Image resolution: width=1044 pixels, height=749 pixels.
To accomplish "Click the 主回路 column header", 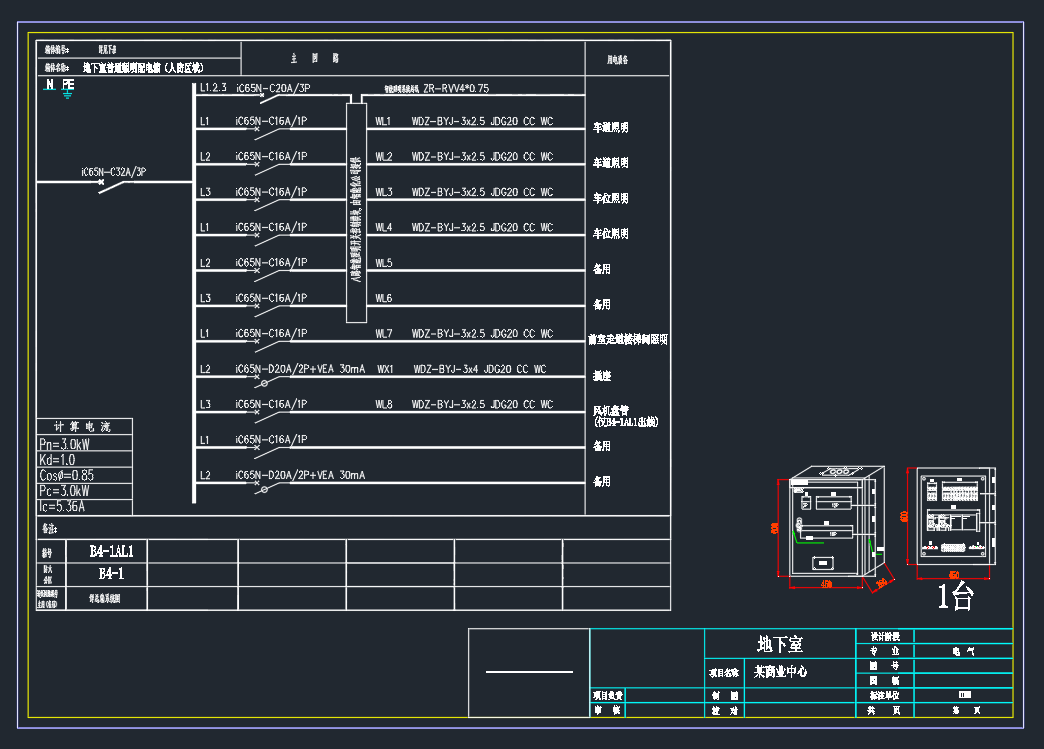I will (x=315, y=59).
